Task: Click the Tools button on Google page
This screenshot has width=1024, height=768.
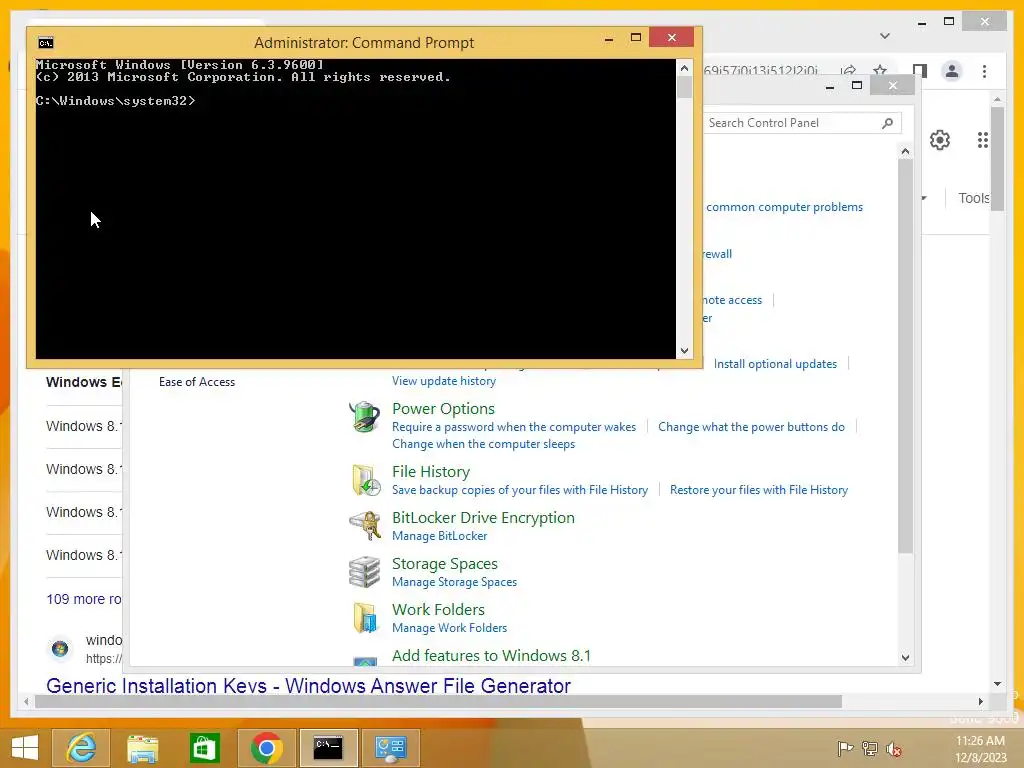Action: point(974,198)
